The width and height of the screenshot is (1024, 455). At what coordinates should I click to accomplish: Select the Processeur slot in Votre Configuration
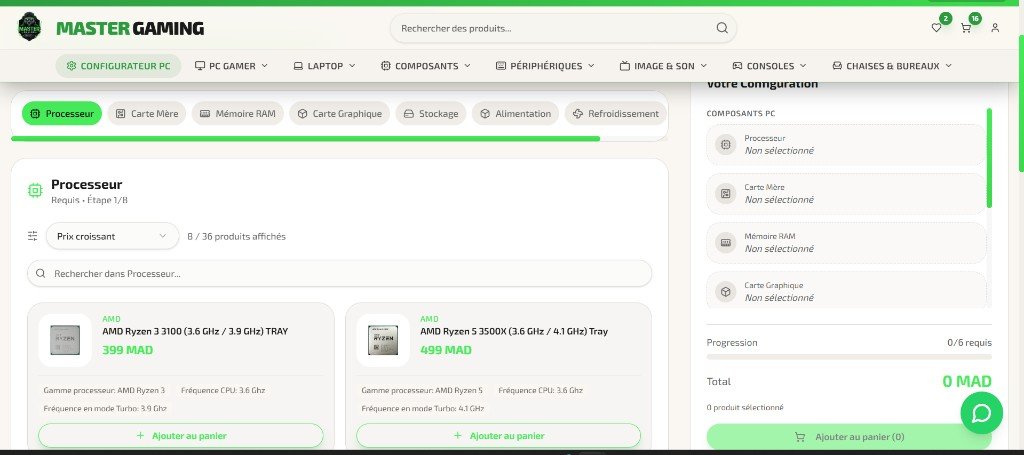click(x=846, y=144)
